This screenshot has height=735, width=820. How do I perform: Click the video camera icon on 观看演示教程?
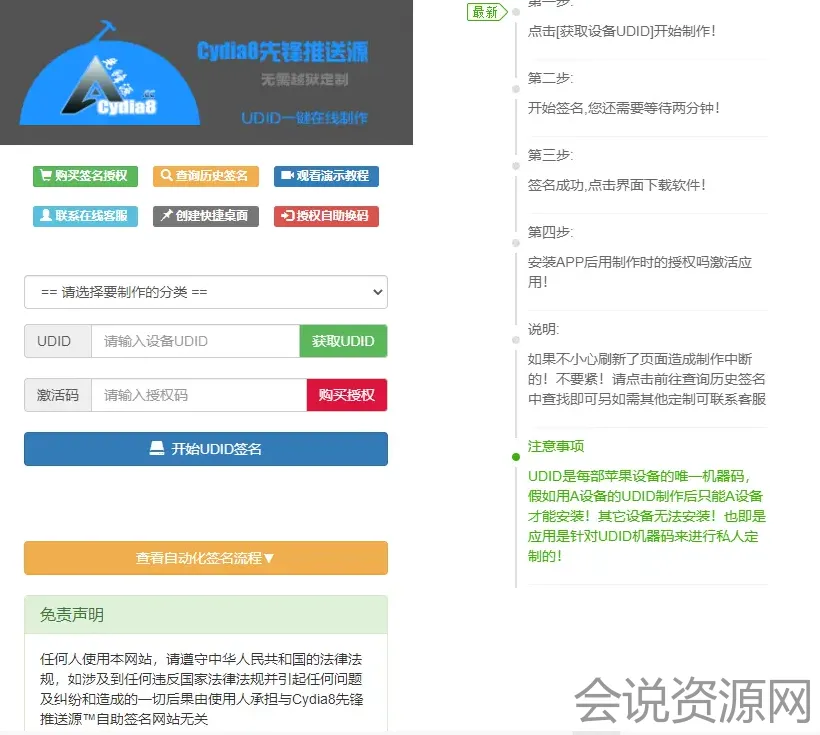287,176
